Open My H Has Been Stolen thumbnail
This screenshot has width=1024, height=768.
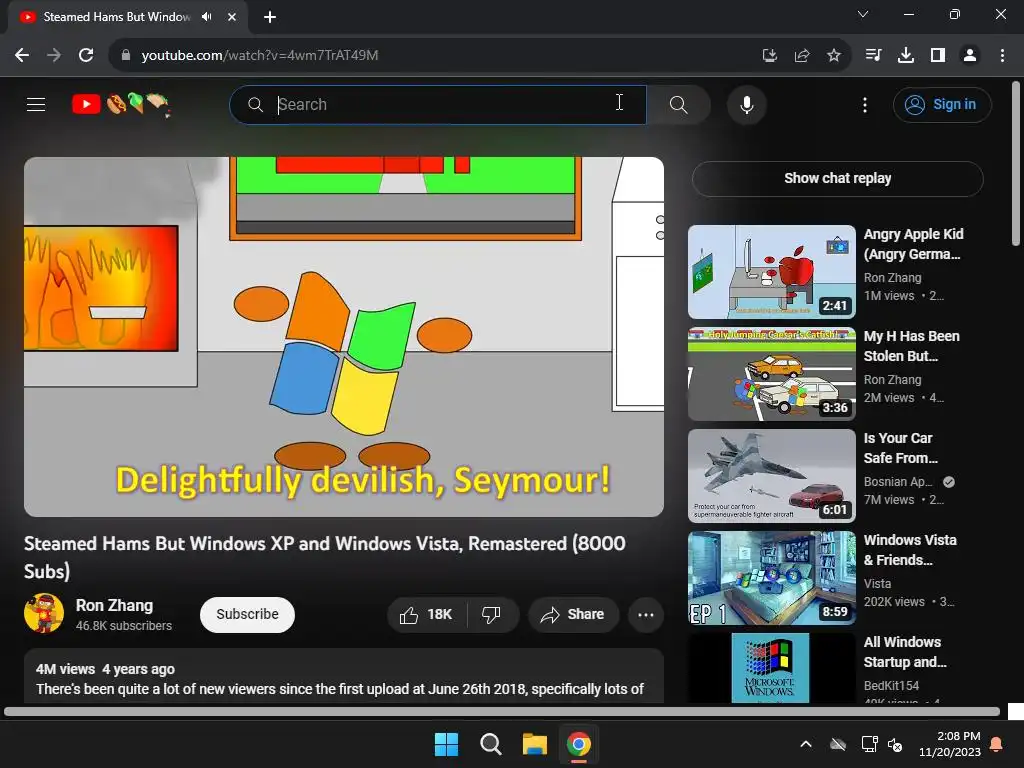(x=771, y=374)
